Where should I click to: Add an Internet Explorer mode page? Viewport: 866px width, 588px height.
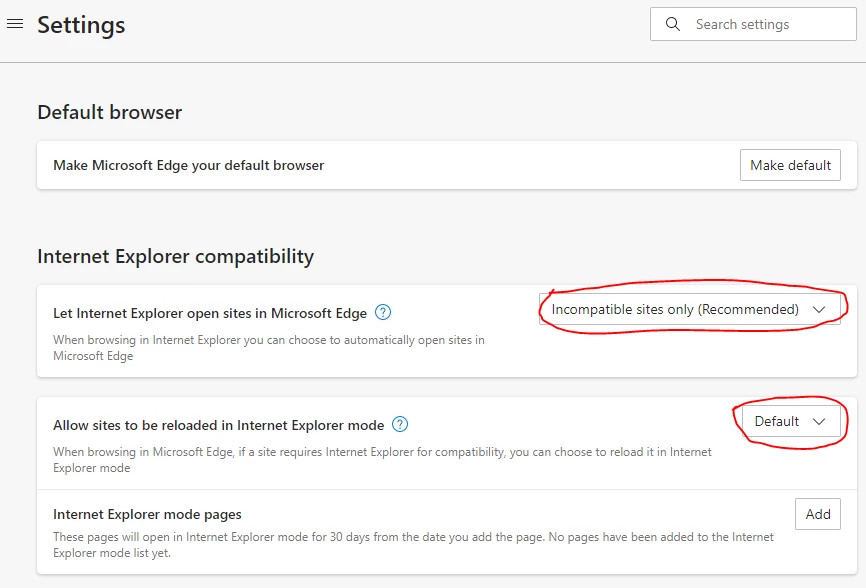818,514
